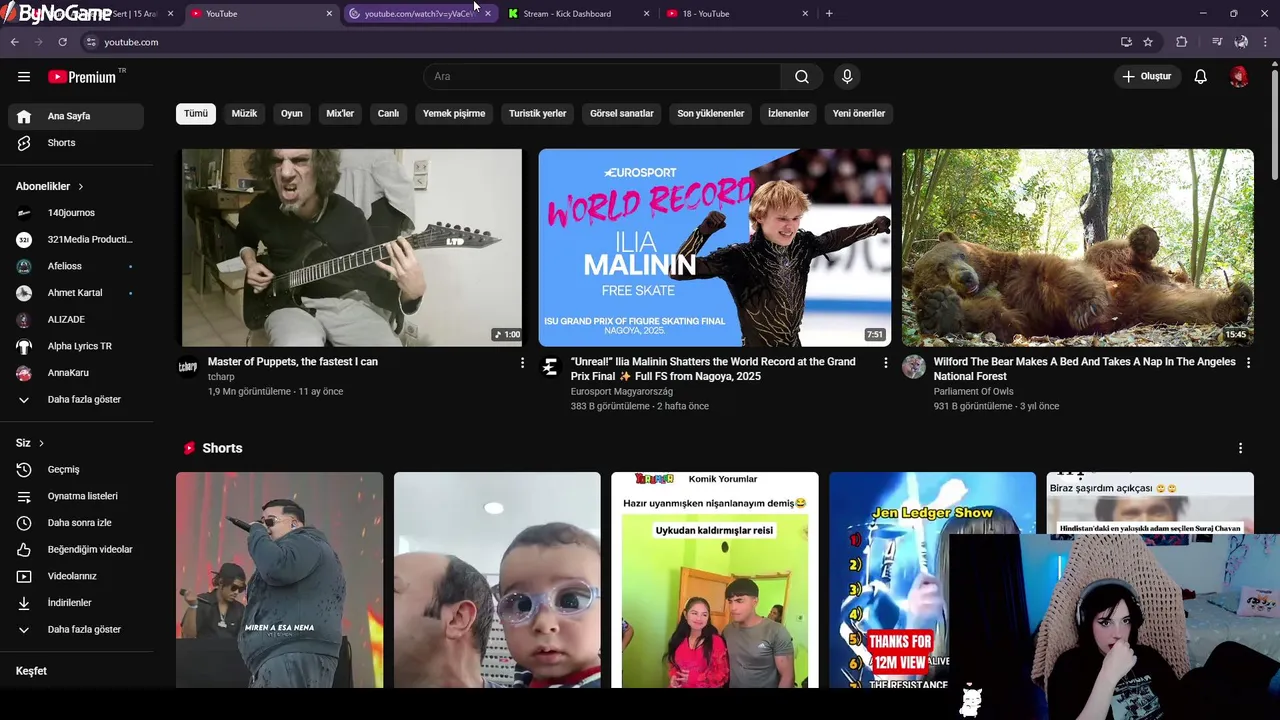Open options for Wilford The Bear video

[x=1248, y=363]
